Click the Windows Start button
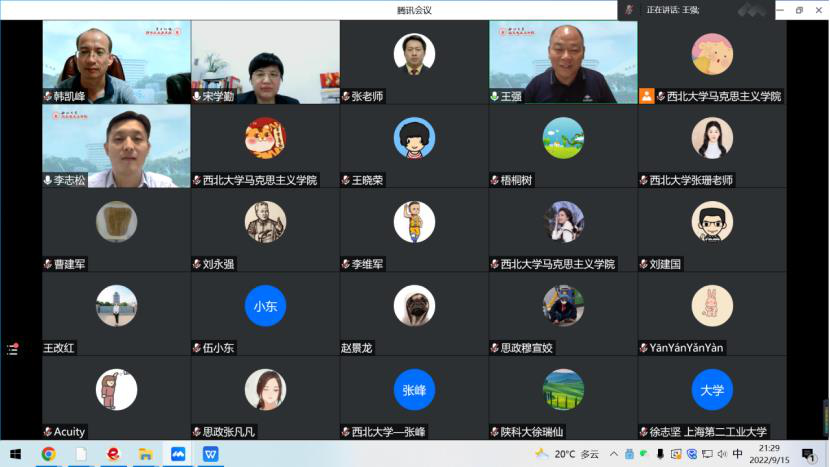Screen dimensions: 830x467 point(15,454)
